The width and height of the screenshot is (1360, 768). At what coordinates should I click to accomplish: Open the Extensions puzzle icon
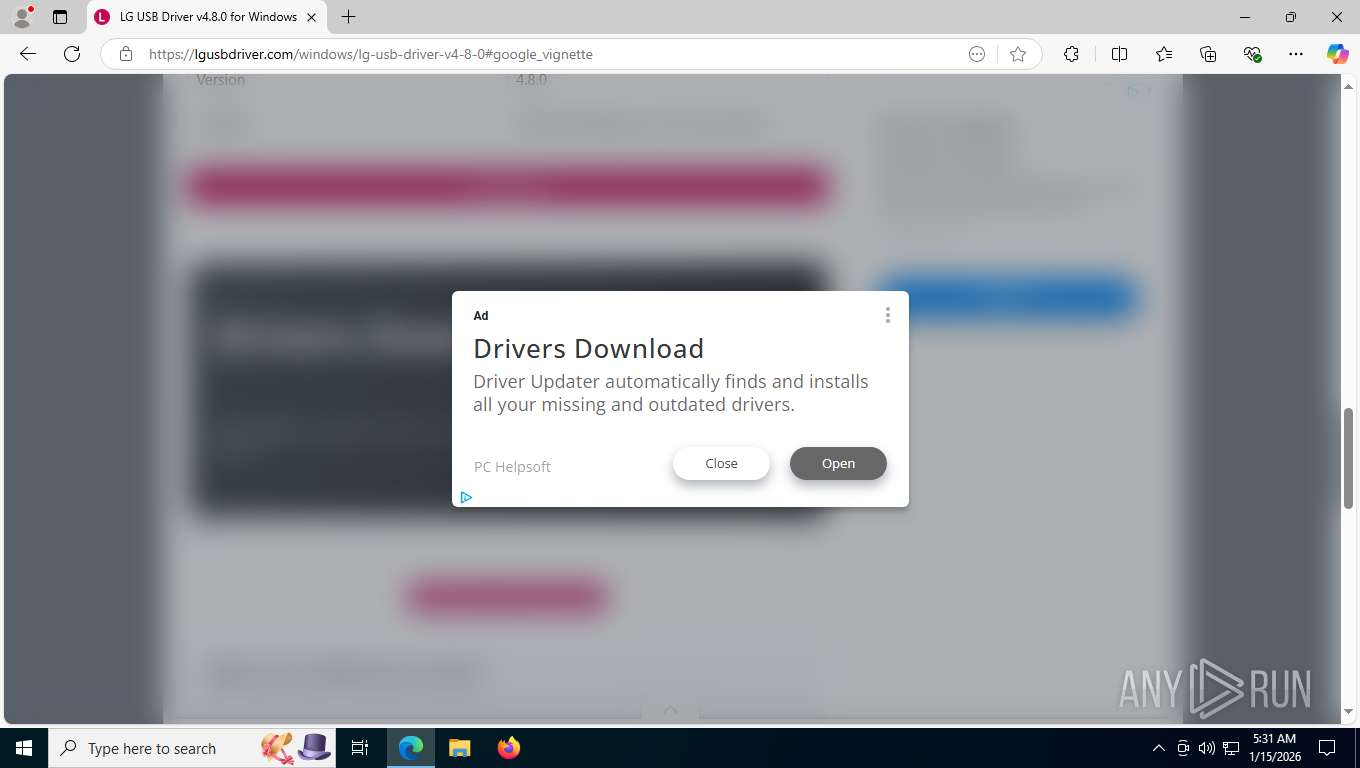(1071, 54)
